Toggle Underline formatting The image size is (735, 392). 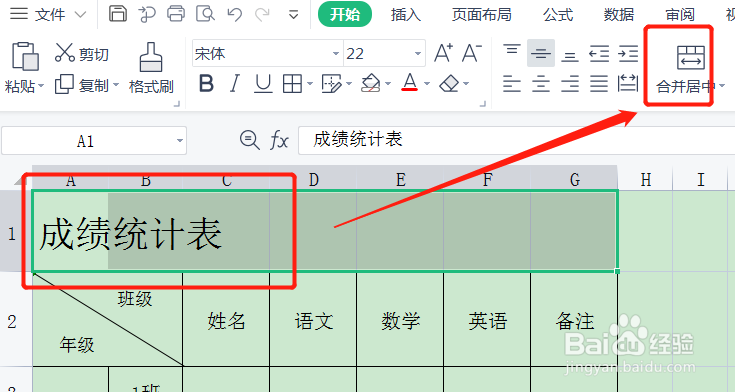point(263,84)
